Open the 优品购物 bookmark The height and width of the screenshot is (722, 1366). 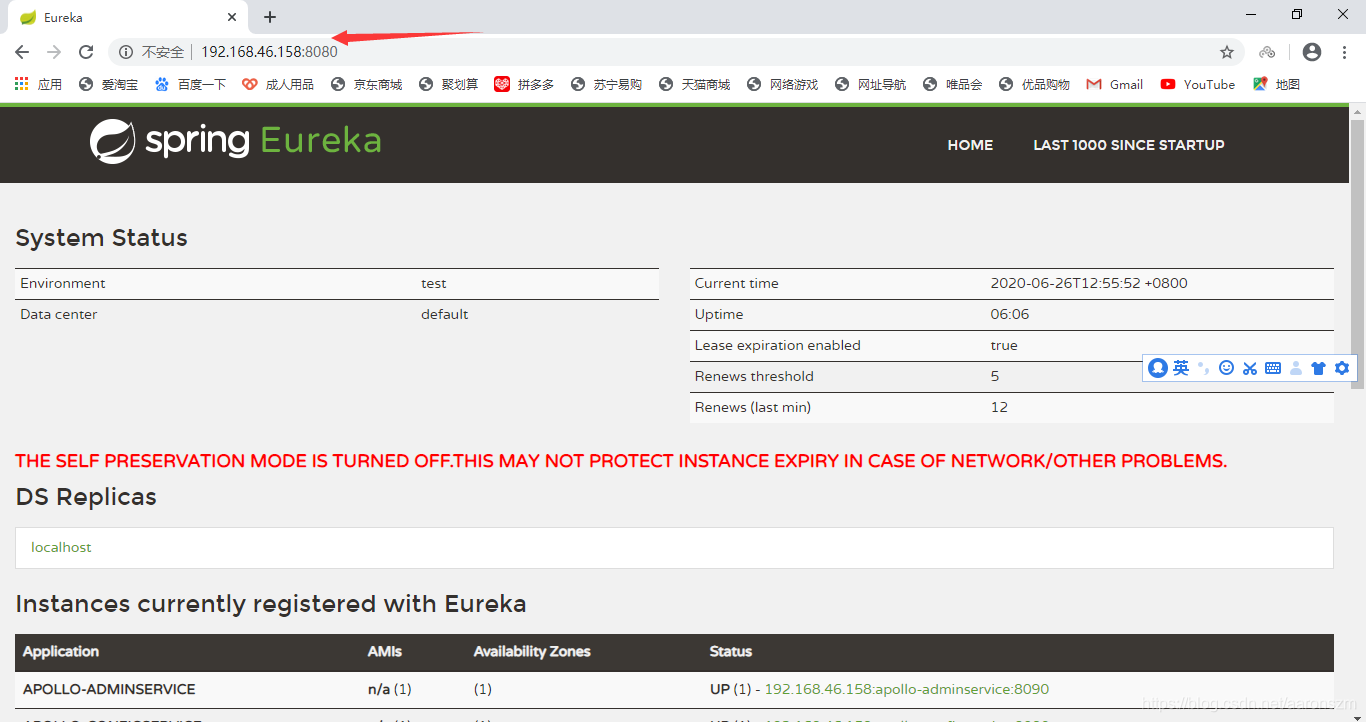(1034, 85)
